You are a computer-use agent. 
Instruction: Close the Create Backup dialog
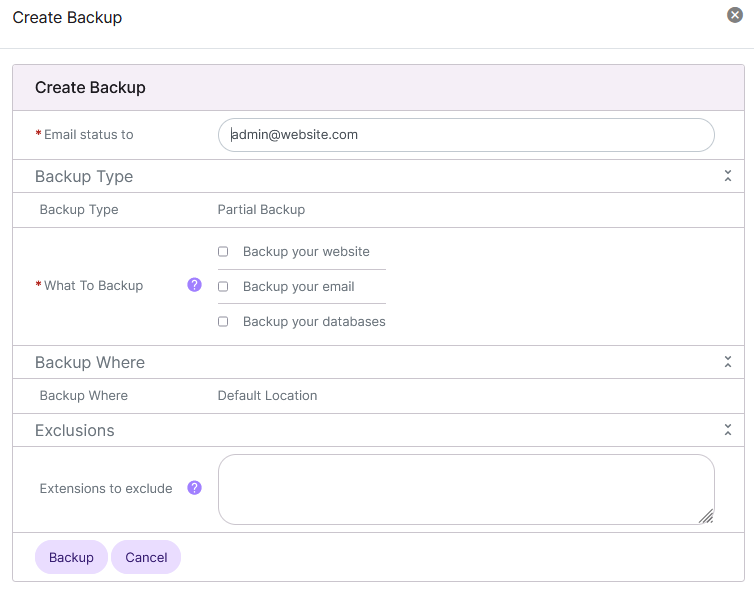[734, 15]
